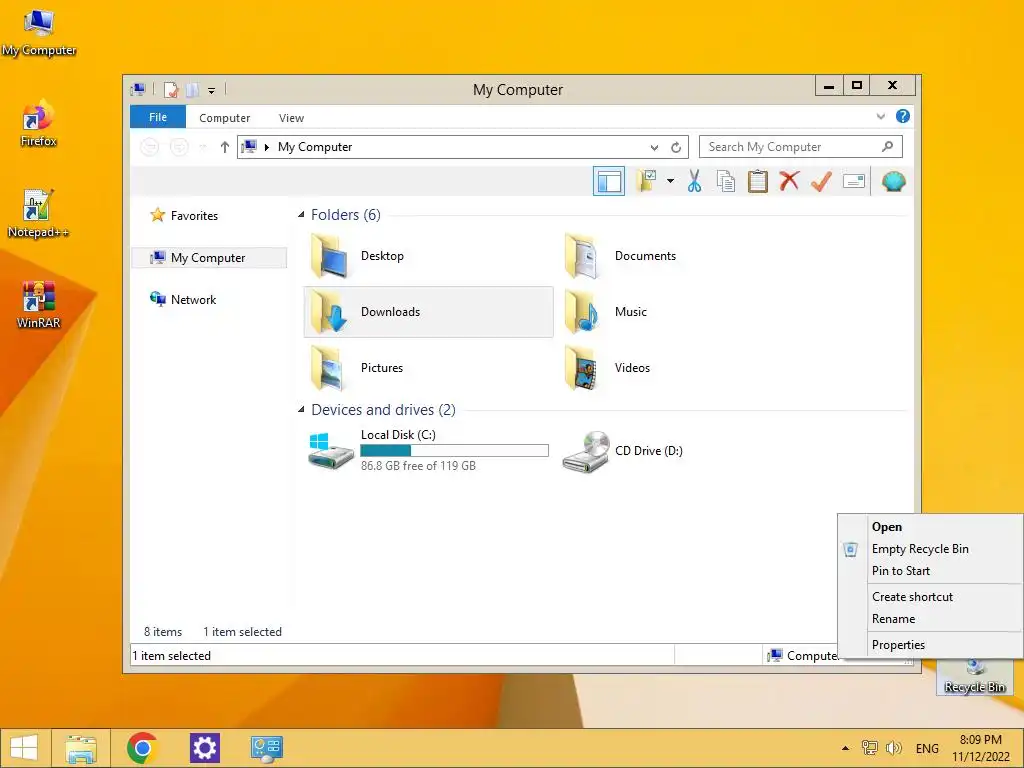Click the My Computer desktop icon
The height and width of the screenshot is (768, 1024).
pos(39,33)
